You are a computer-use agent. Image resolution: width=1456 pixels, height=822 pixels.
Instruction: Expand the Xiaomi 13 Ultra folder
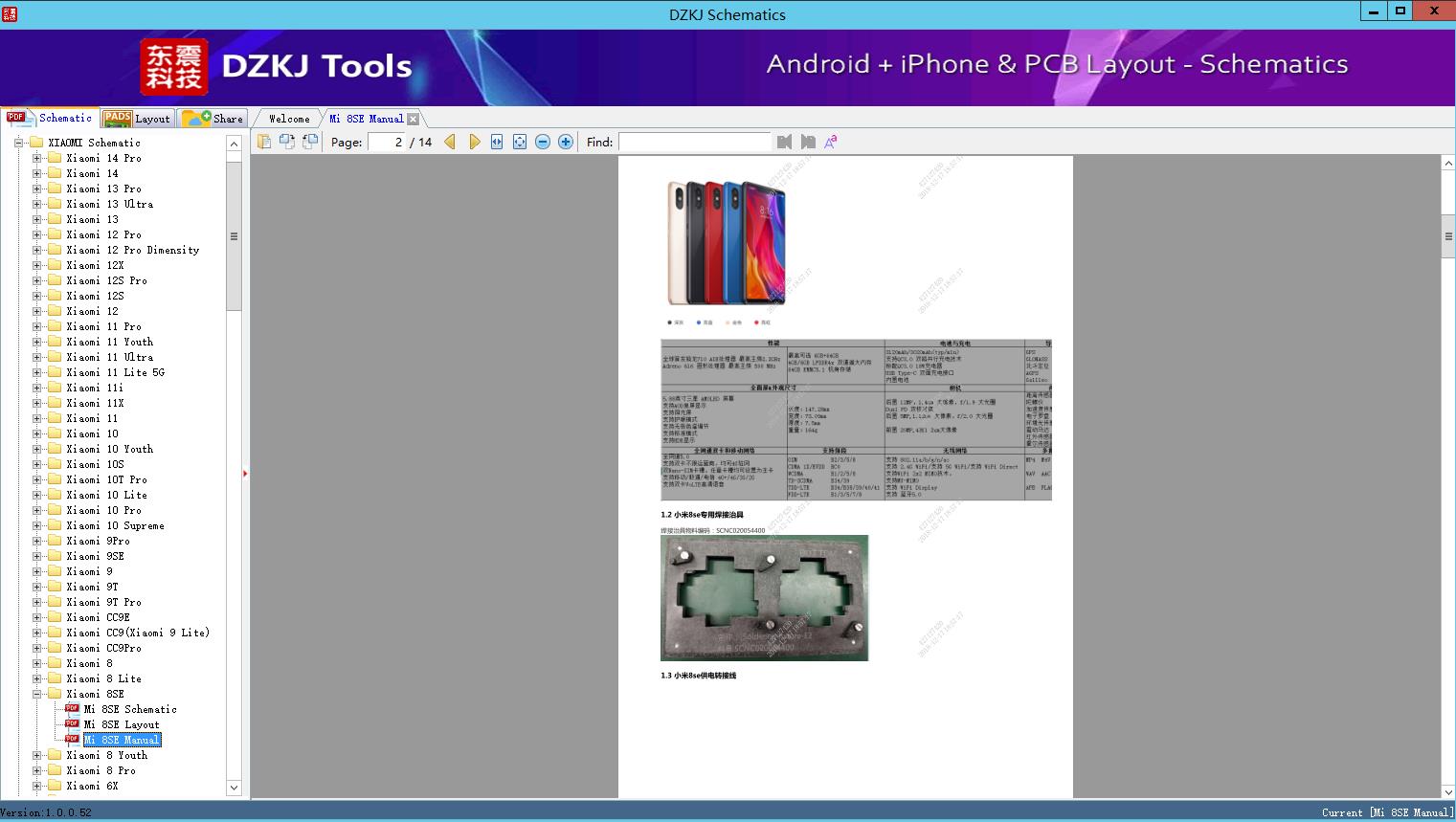(x=36, y=204)
